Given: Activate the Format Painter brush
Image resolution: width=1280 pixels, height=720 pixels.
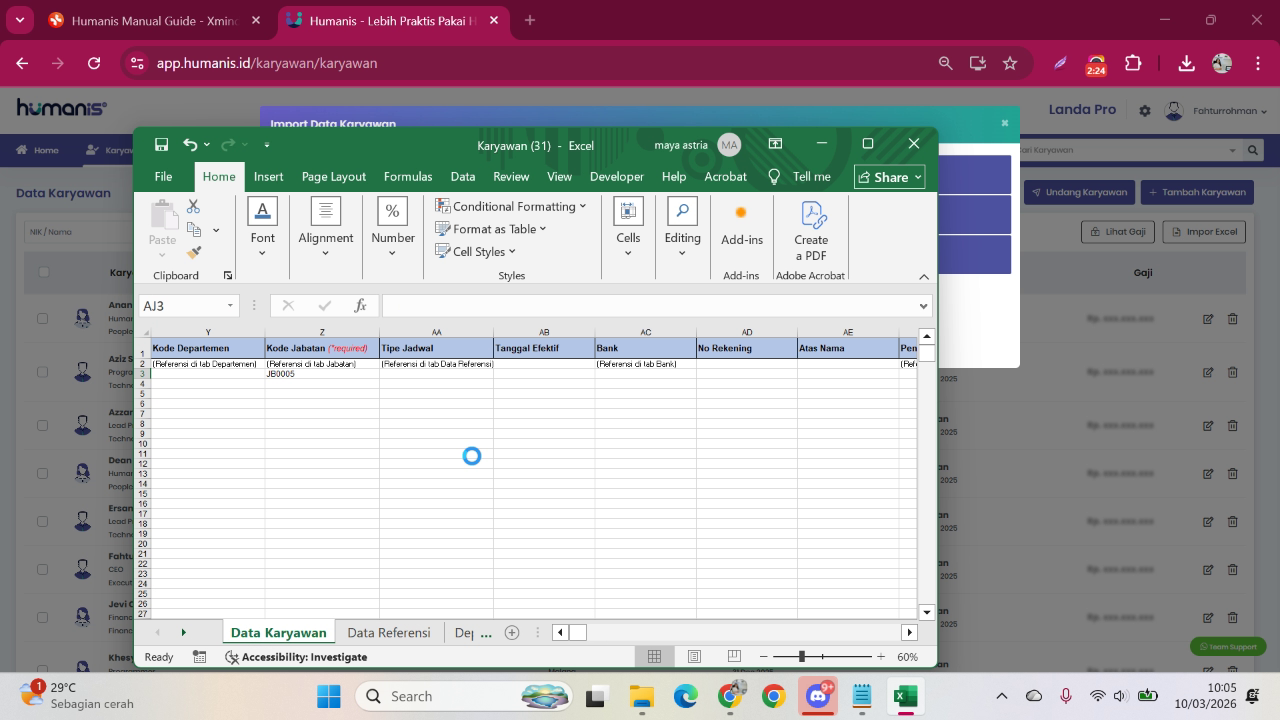Looking at the screenshot, I should click(x=194, y=253).
